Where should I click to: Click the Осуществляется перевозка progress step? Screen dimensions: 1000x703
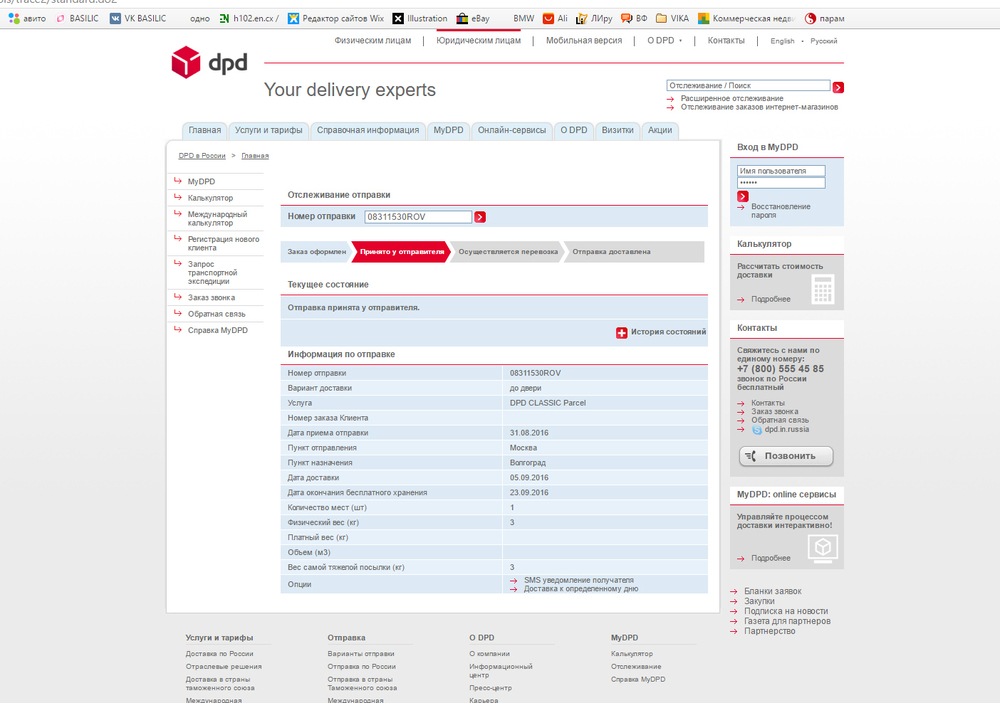[507, 252]
